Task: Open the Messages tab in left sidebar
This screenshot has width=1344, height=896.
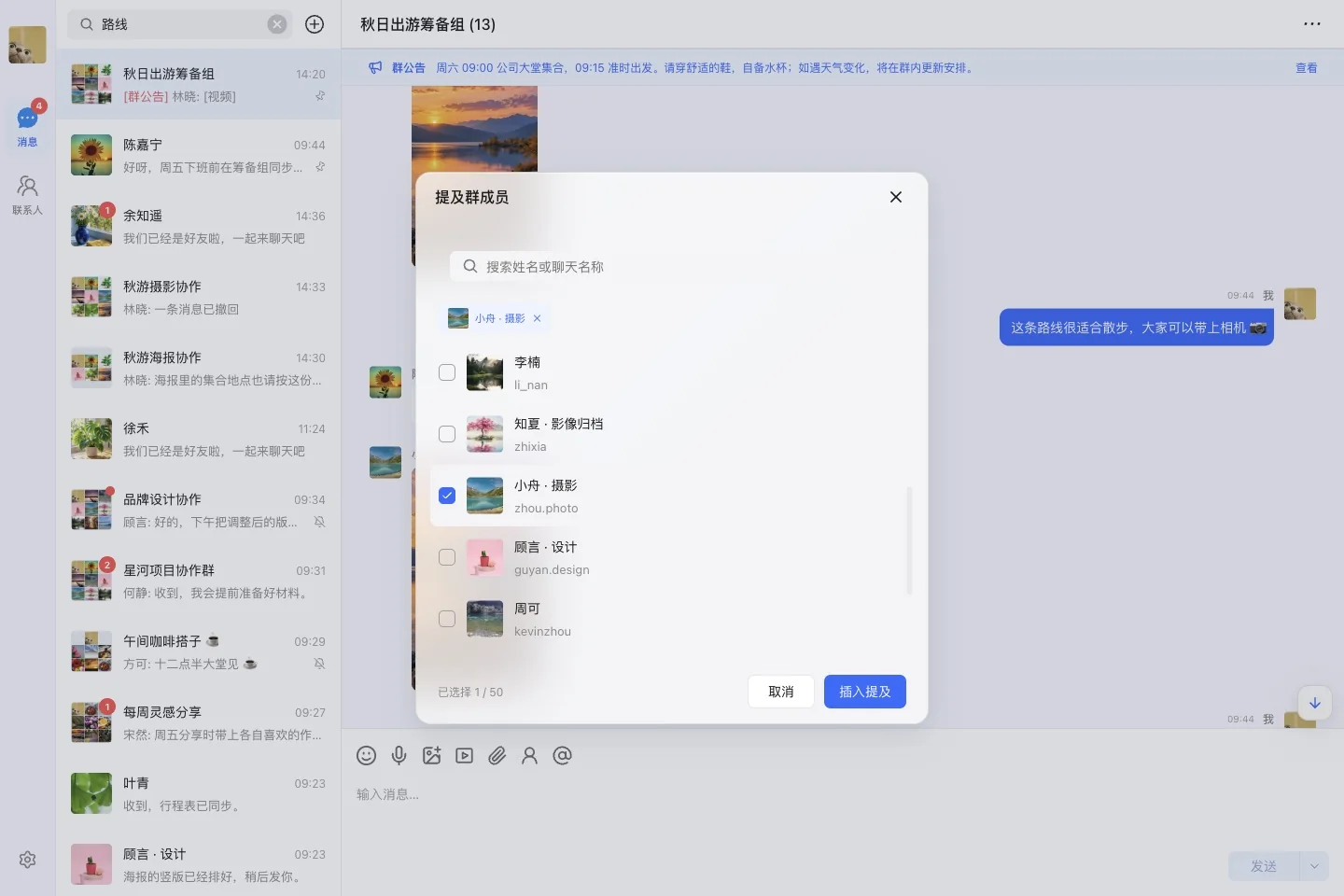Action: pyautogui.click(x=27, y=127)
